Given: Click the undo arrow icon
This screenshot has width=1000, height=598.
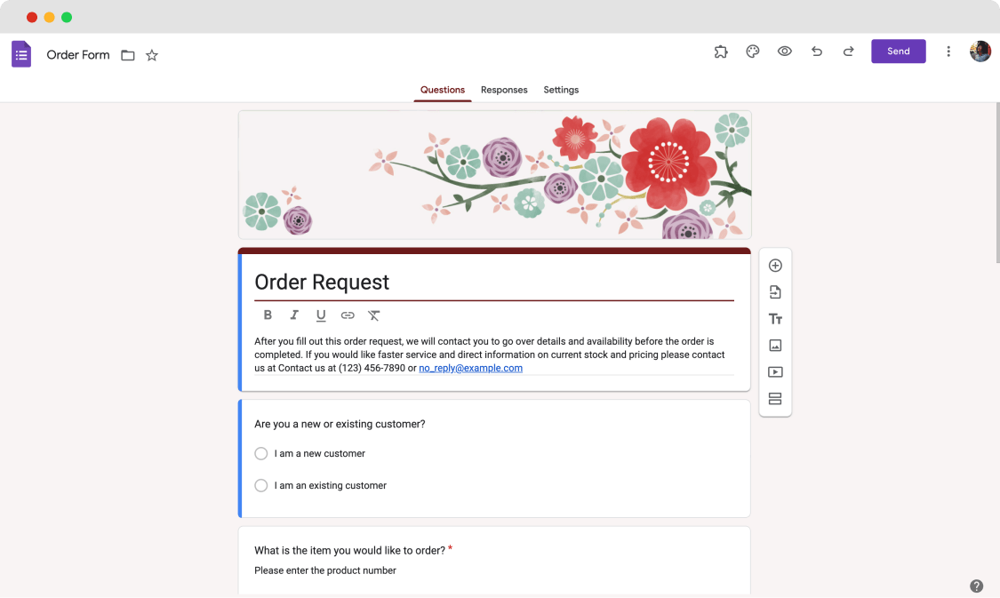Looking at the screenshot, I should coord(816,51).
